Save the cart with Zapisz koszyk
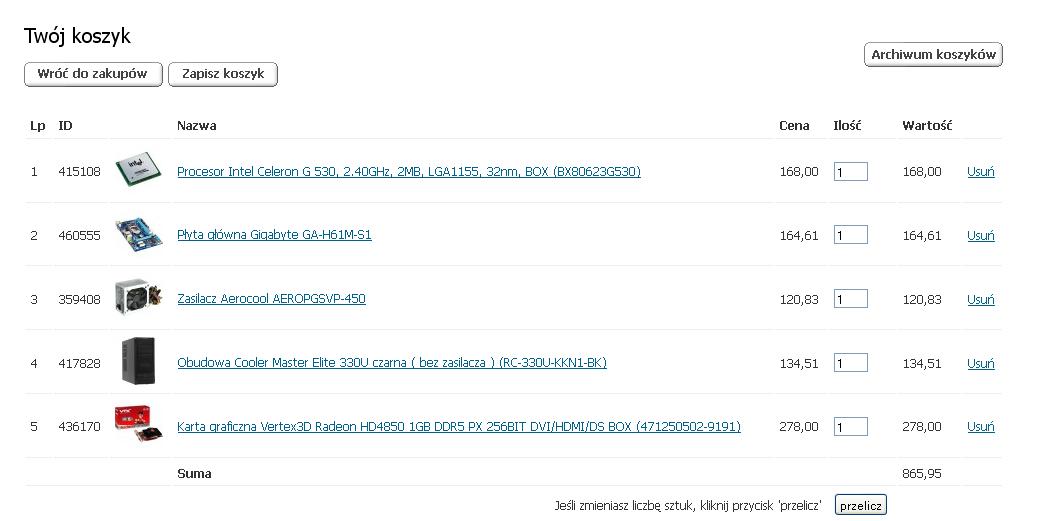 pyautogui.click(x=223, y=74)
